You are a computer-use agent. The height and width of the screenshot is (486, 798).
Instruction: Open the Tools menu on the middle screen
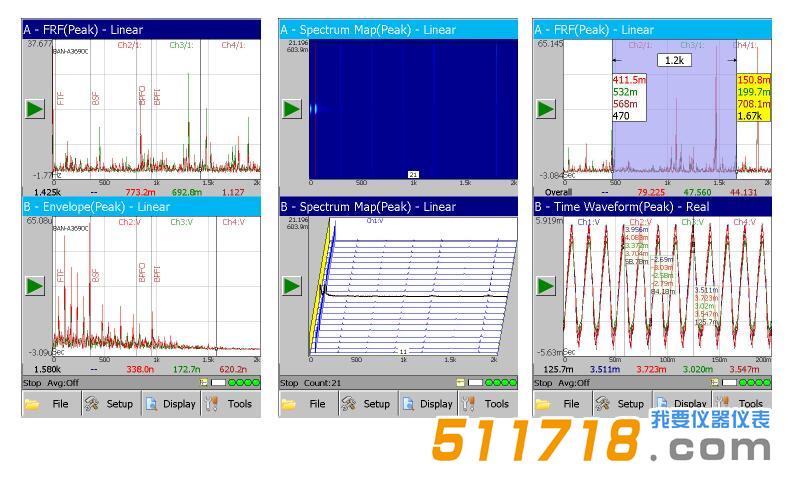point(487,404)
